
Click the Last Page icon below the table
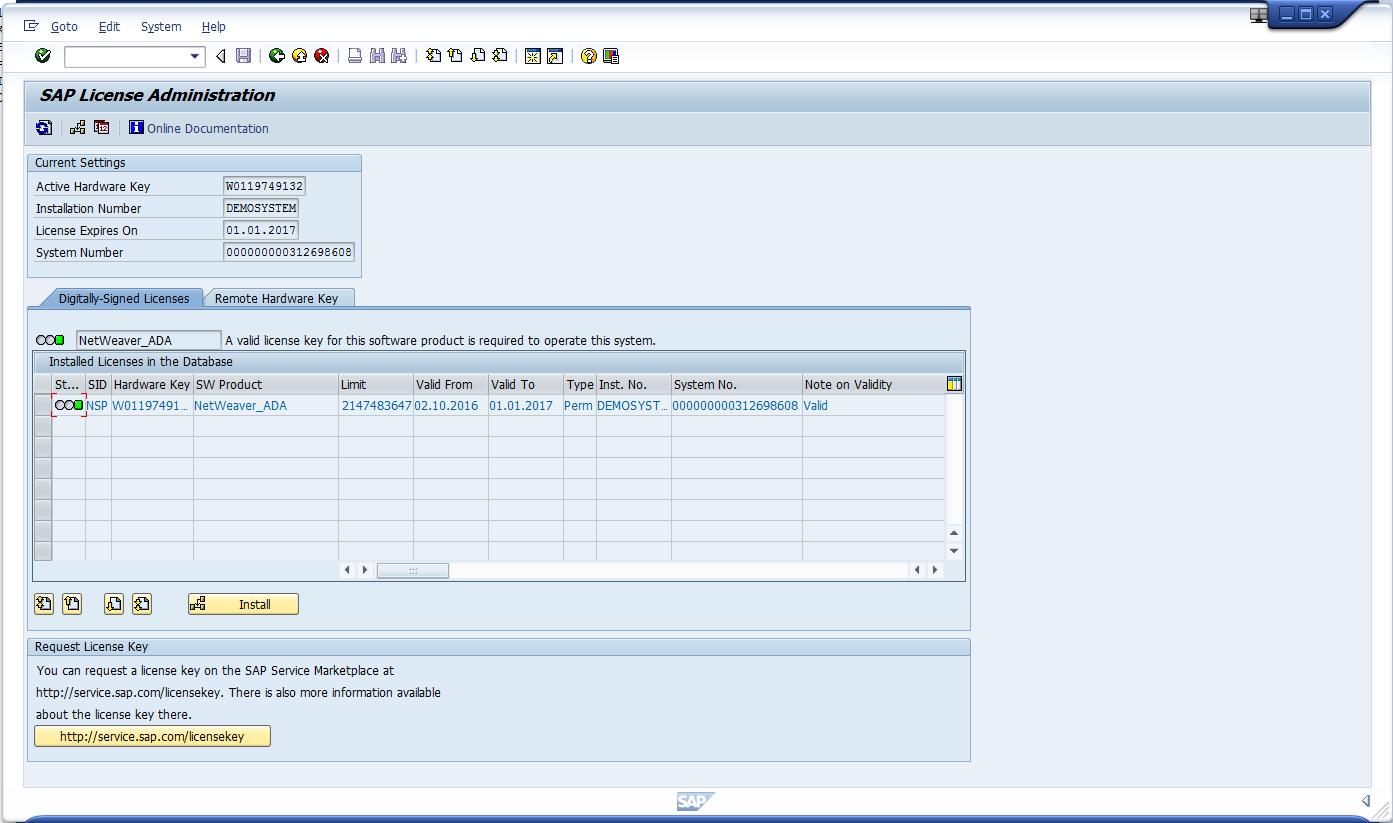142,603
